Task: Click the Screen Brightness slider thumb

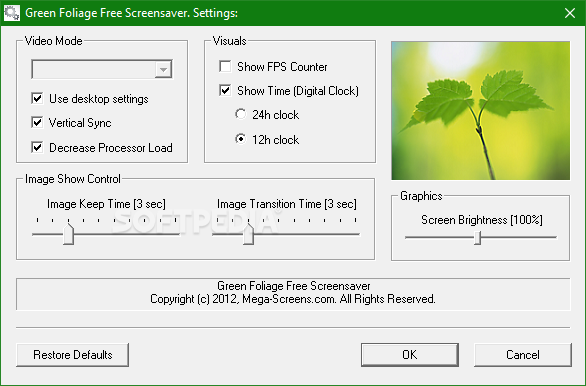Action: tap(477, 238)
